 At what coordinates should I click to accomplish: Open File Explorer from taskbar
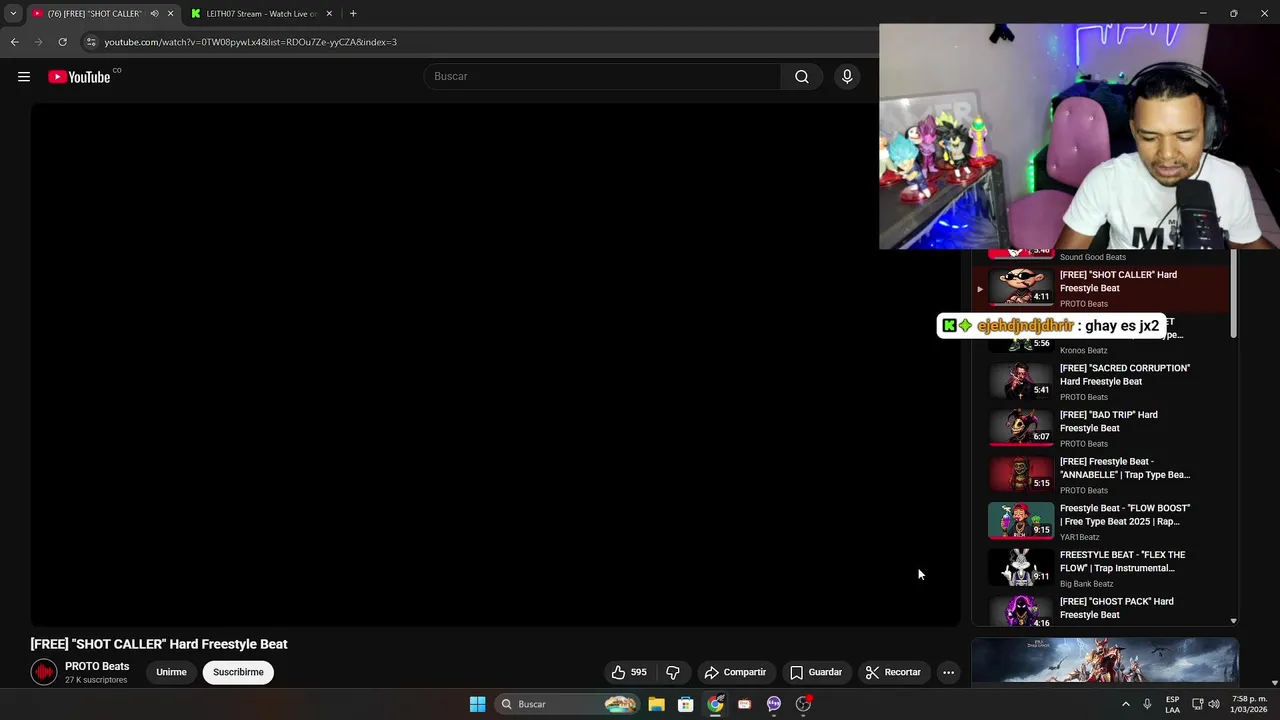(656, 704)
